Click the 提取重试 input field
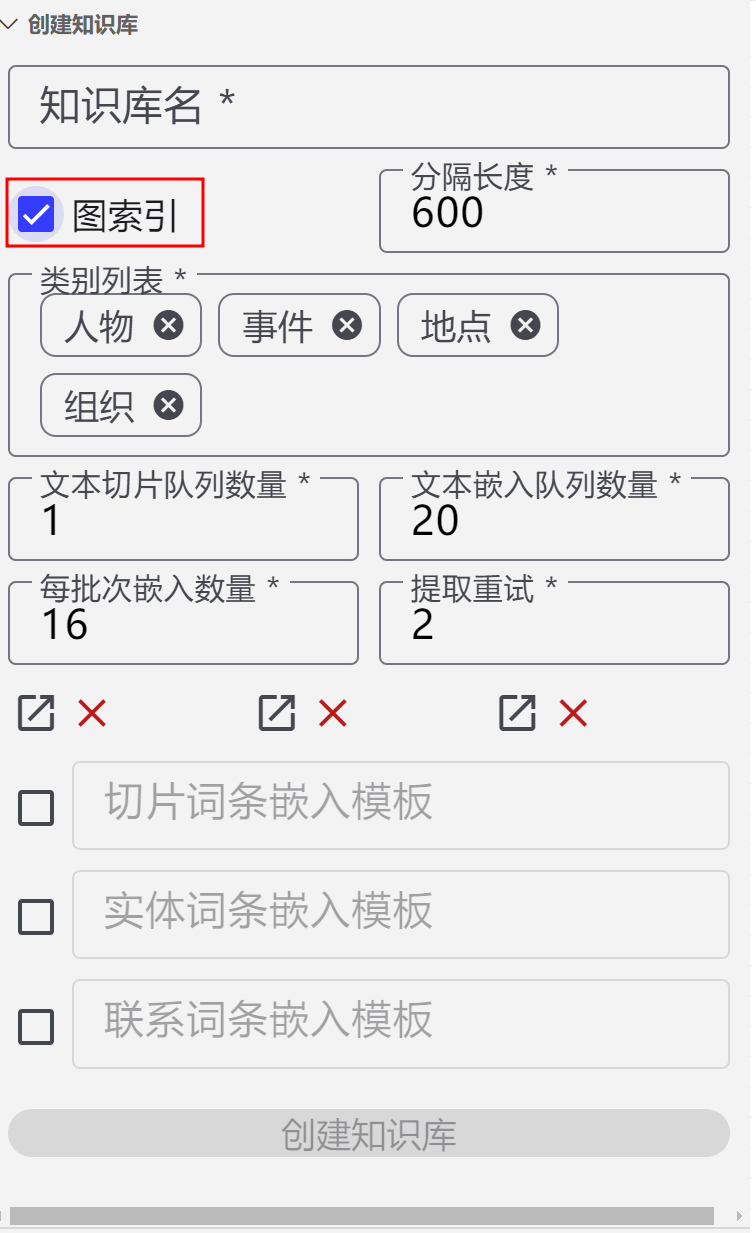The width and height of the screenshot is (756, 1233). coord(554,625)
